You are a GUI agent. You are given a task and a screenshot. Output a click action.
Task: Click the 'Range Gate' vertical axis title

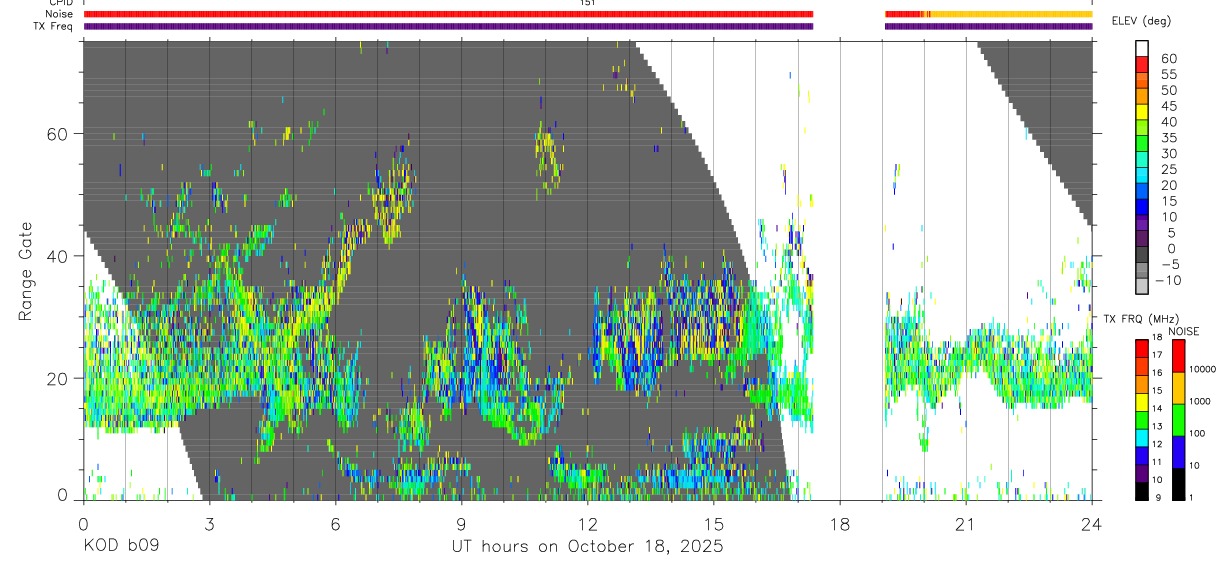point(24,270)
